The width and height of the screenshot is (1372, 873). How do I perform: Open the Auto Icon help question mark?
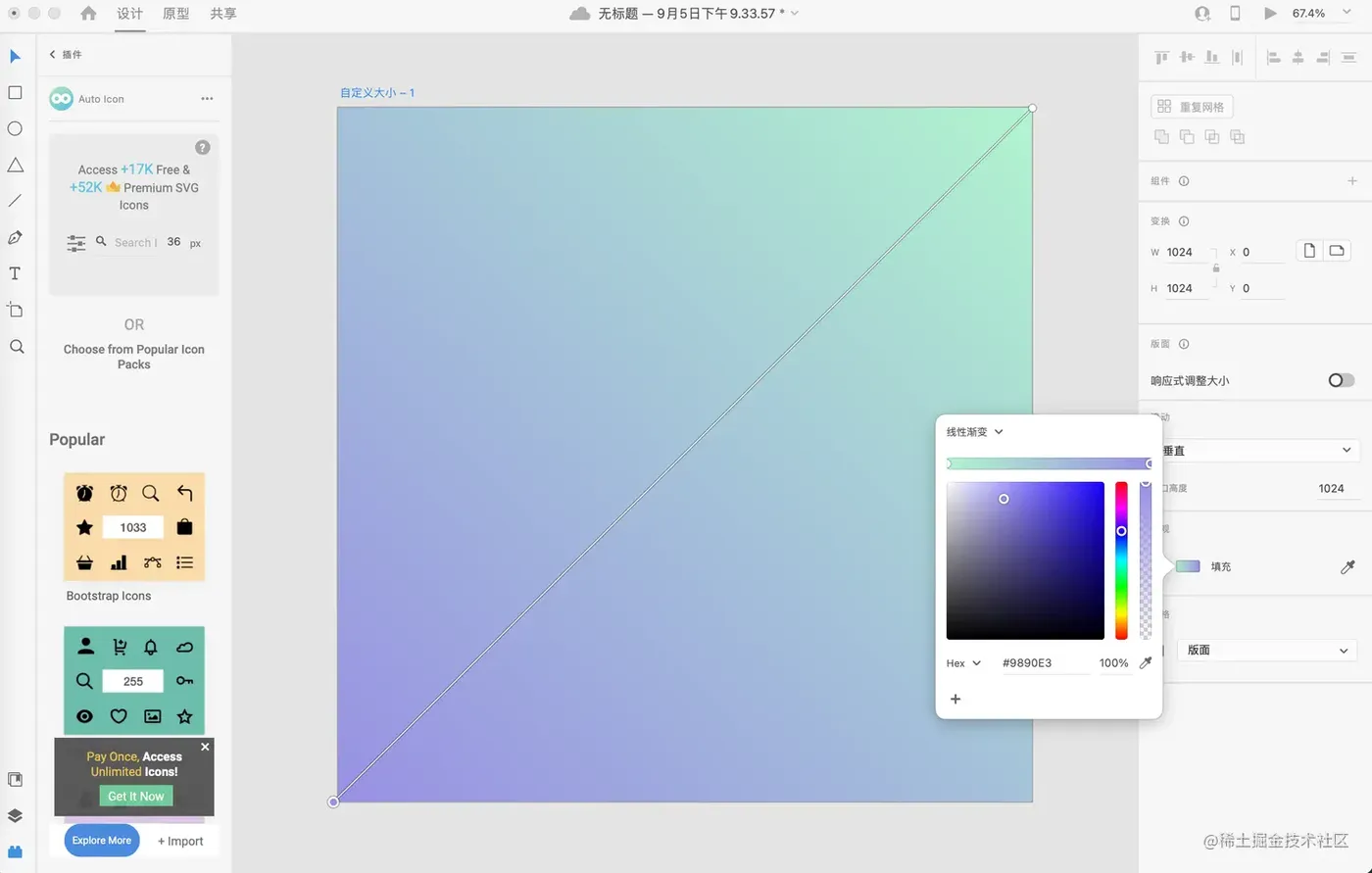[x=203, y=147]
